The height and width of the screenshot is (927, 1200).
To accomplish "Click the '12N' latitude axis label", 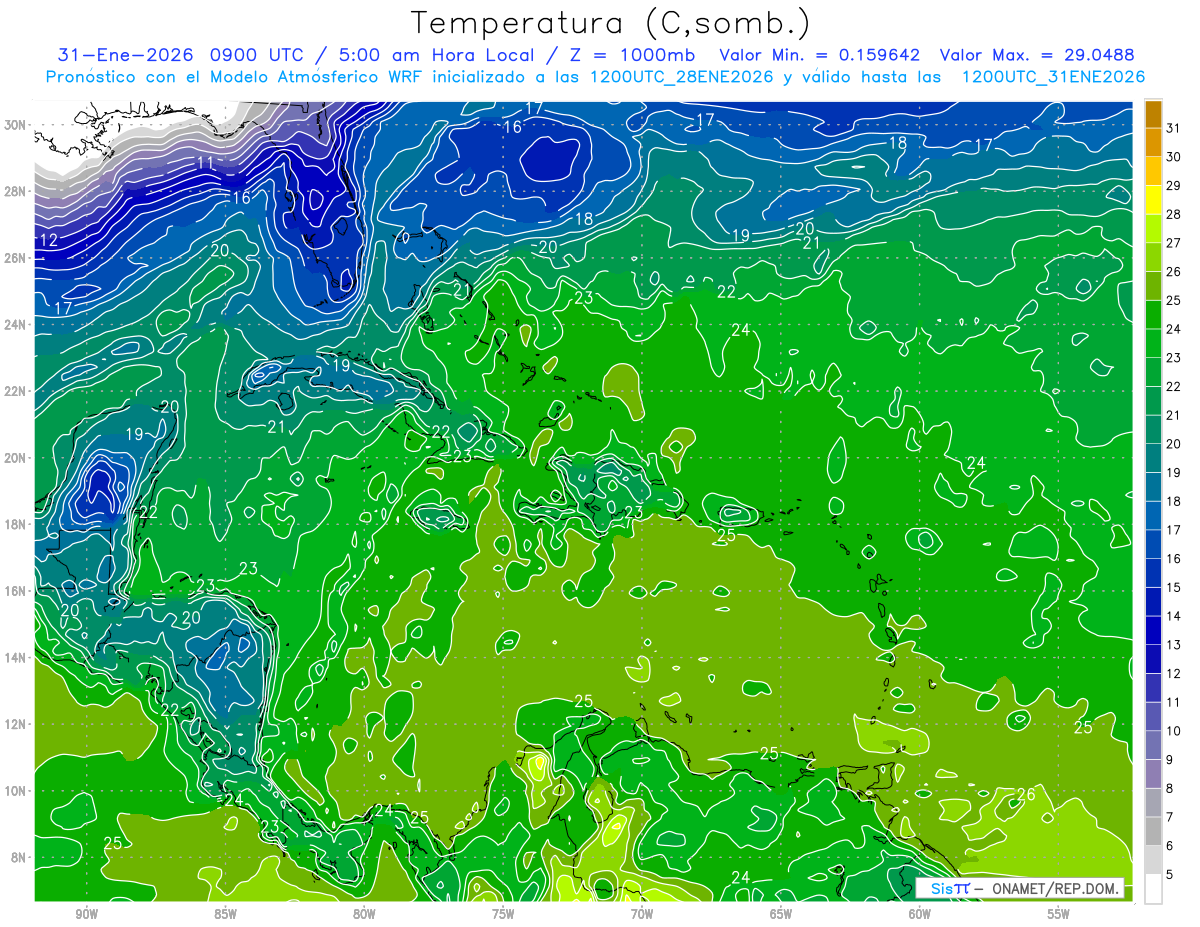I will click(x=15, y=724).
